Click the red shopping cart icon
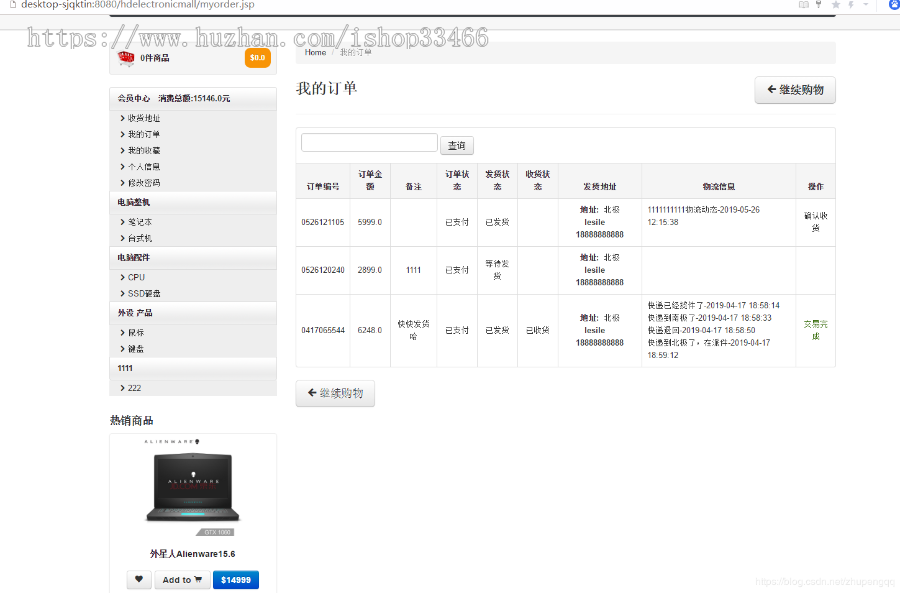This screenshot has width=900, height=593. (126, 58)
